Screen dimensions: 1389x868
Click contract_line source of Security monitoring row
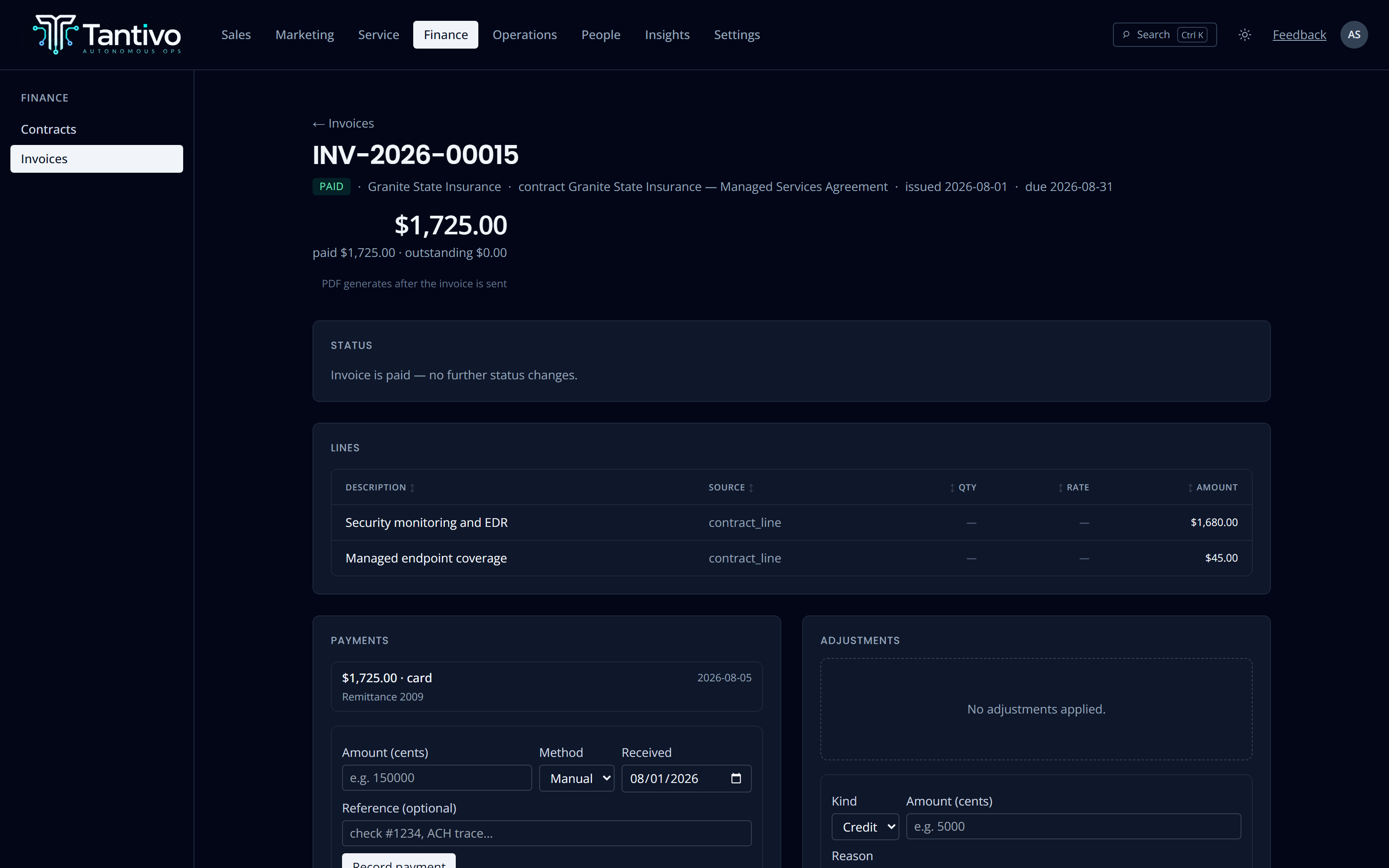click(x=744, y=523)
